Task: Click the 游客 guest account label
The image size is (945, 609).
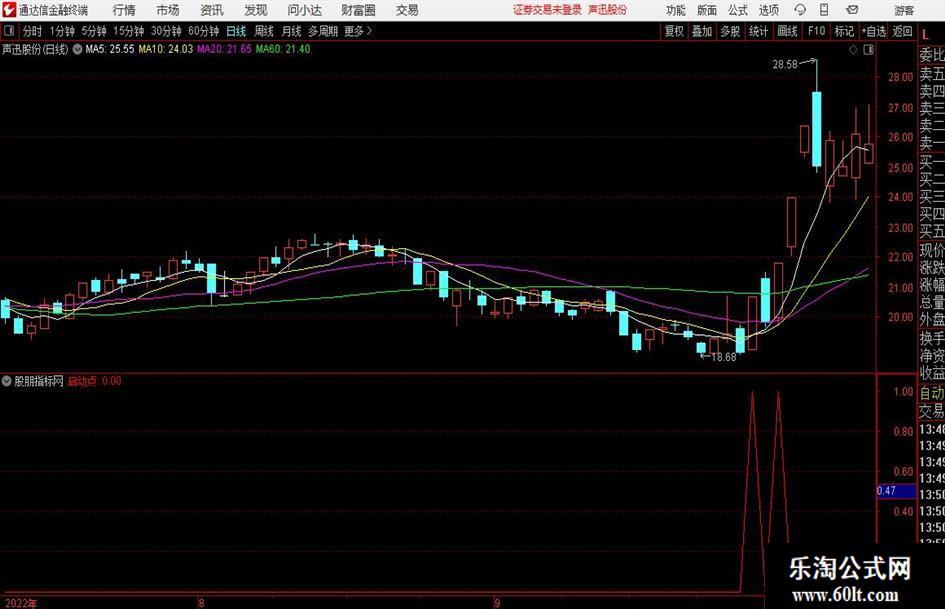Action: (x=904, y=10)
